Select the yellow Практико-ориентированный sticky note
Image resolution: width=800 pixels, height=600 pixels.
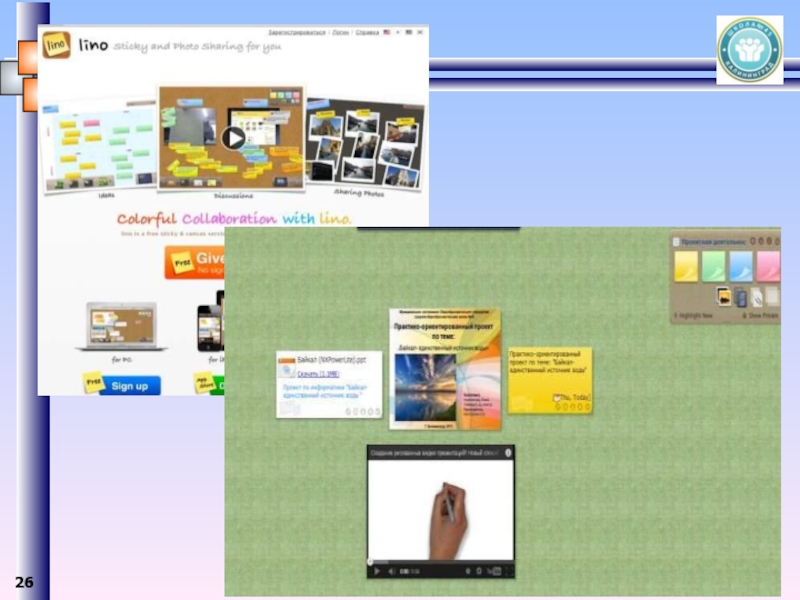click(550, 380)
